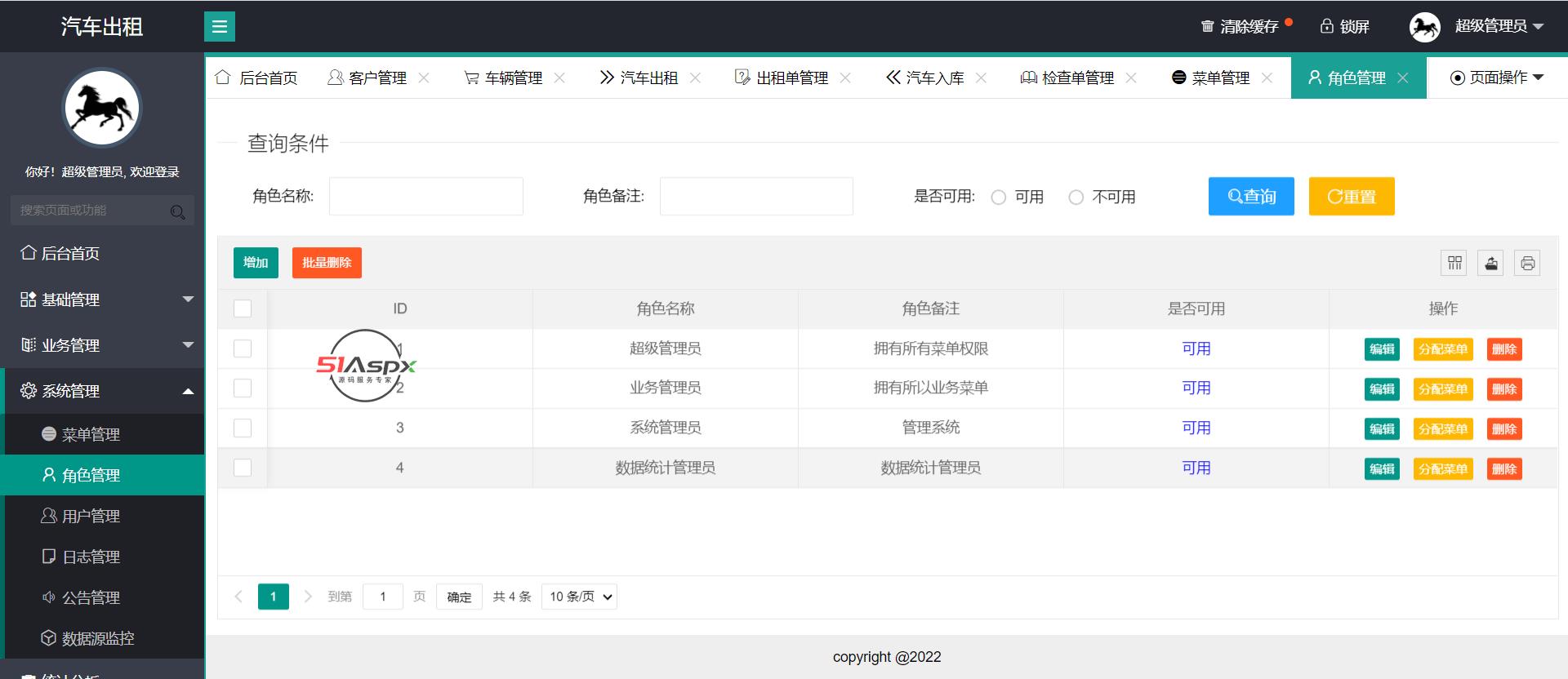
Task: Close the 汽车入库 tab
Action: pyautogui.click(x=981, y=78)
